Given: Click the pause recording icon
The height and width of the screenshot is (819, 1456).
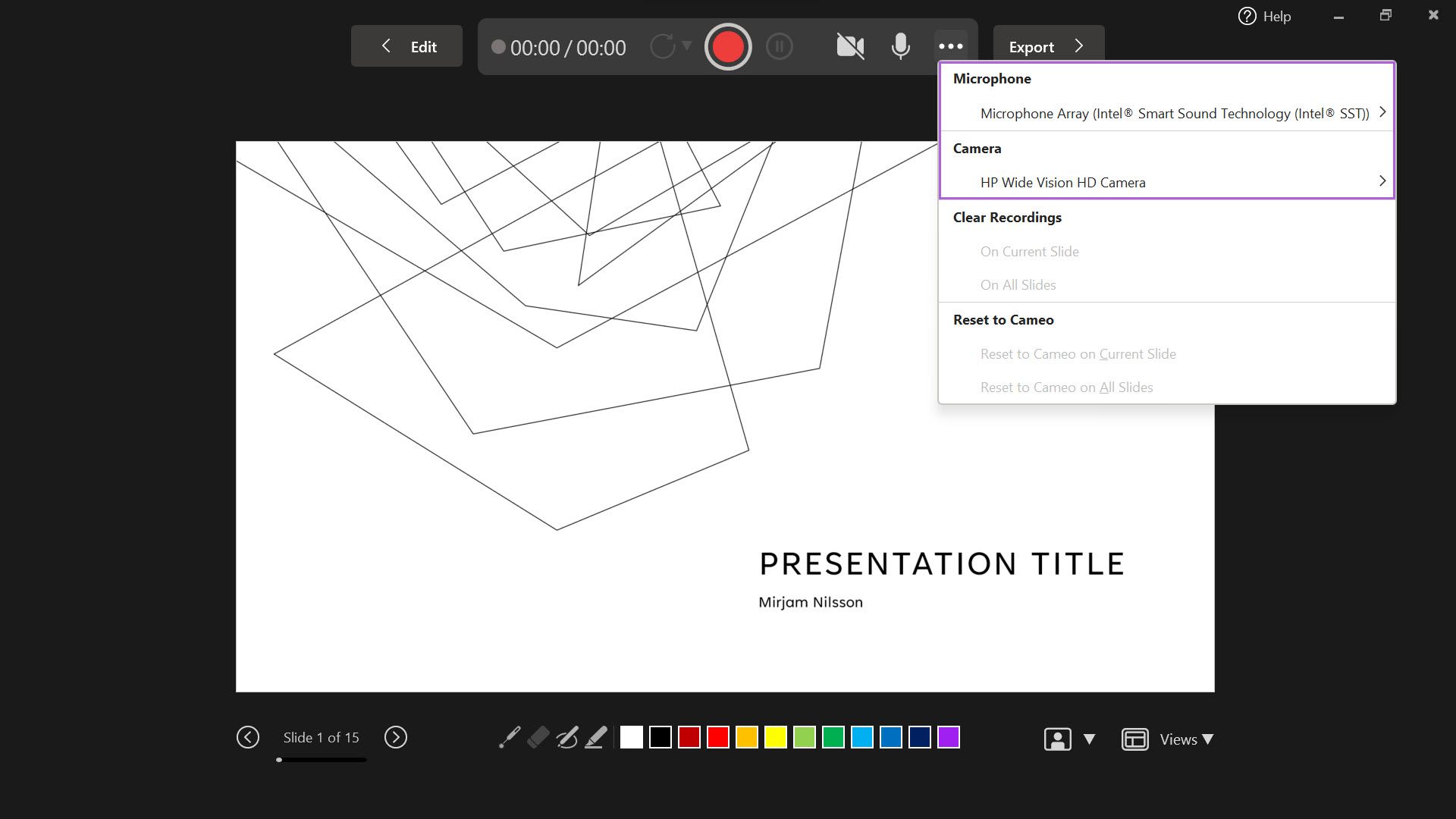Looking at the screenshot, I should pyautogui.click(x=779, y=47).
